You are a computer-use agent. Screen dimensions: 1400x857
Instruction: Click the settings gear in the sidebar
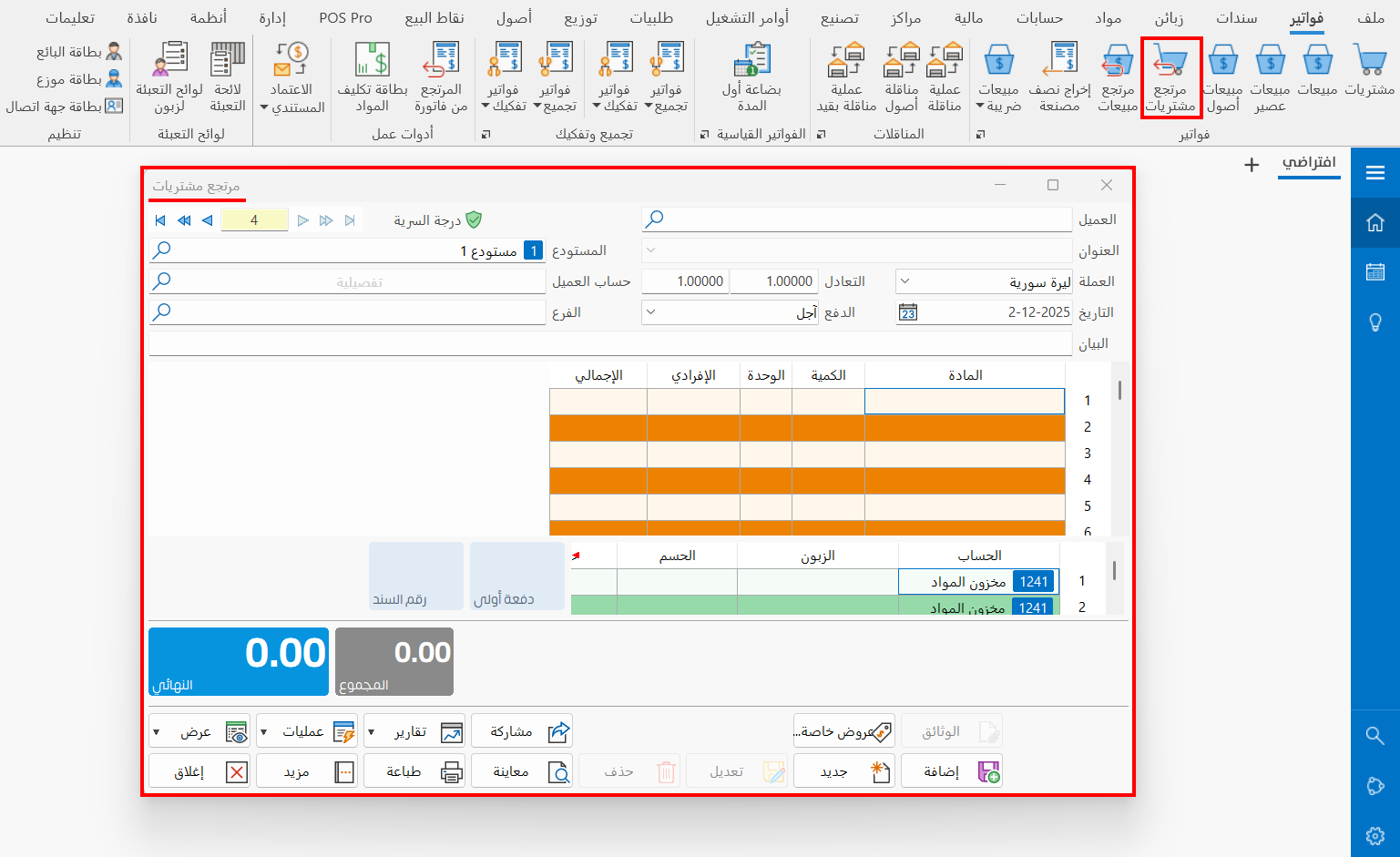pyautogui.click(x=1375, y=835)
